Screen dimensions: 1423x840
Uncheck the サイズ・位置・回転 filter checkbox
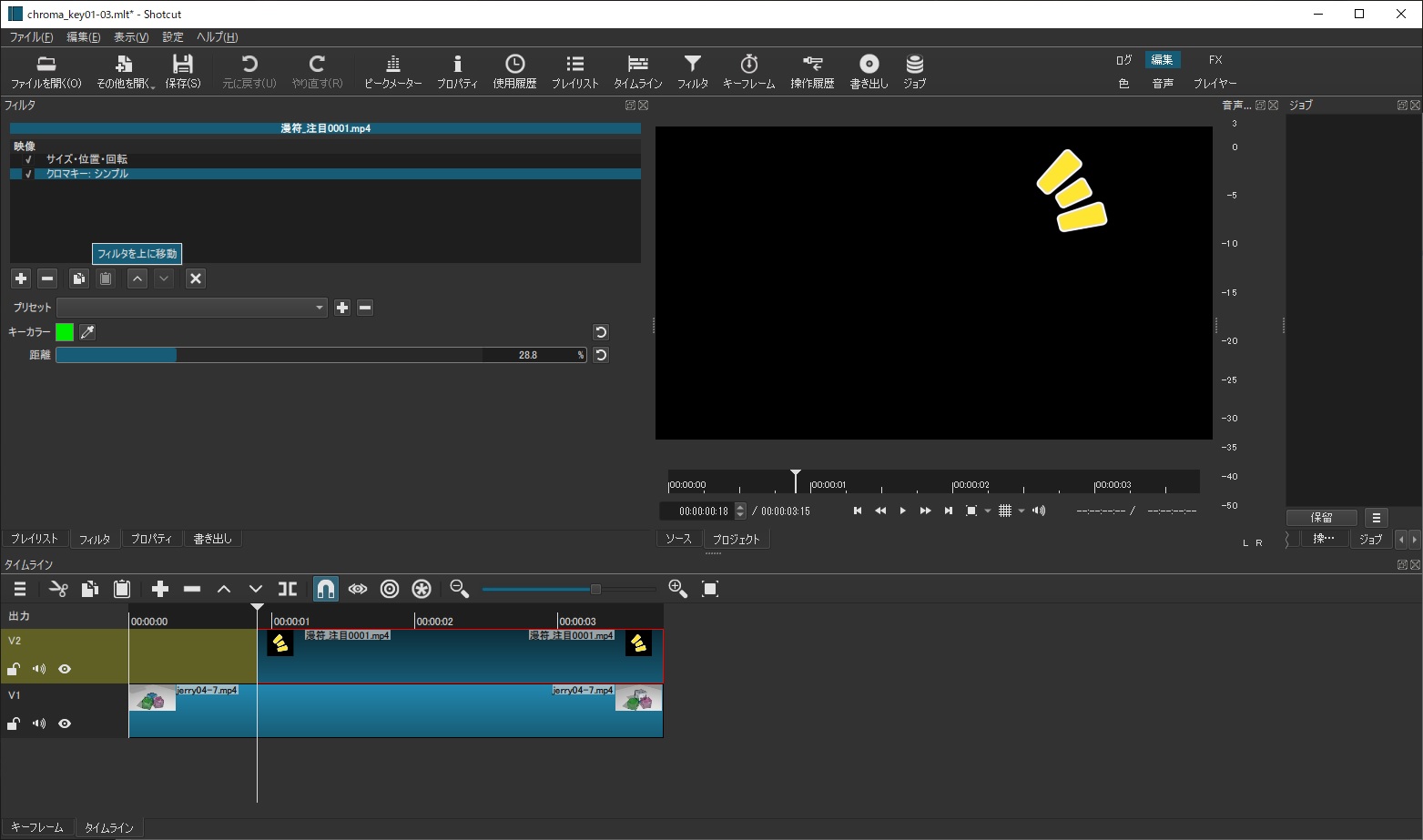[x=28, y=159]
